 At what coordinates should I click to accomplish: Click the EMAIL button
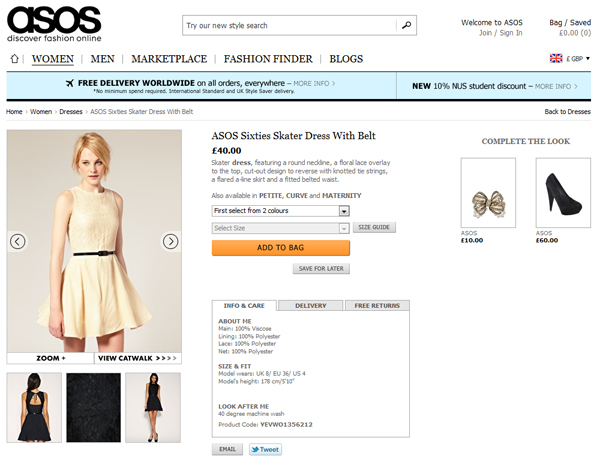[x=227, y=449]
